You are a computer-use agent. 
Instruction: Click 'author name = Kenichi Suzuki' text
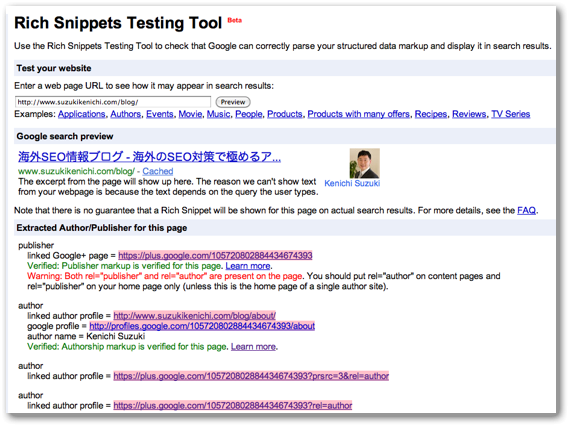86,336
